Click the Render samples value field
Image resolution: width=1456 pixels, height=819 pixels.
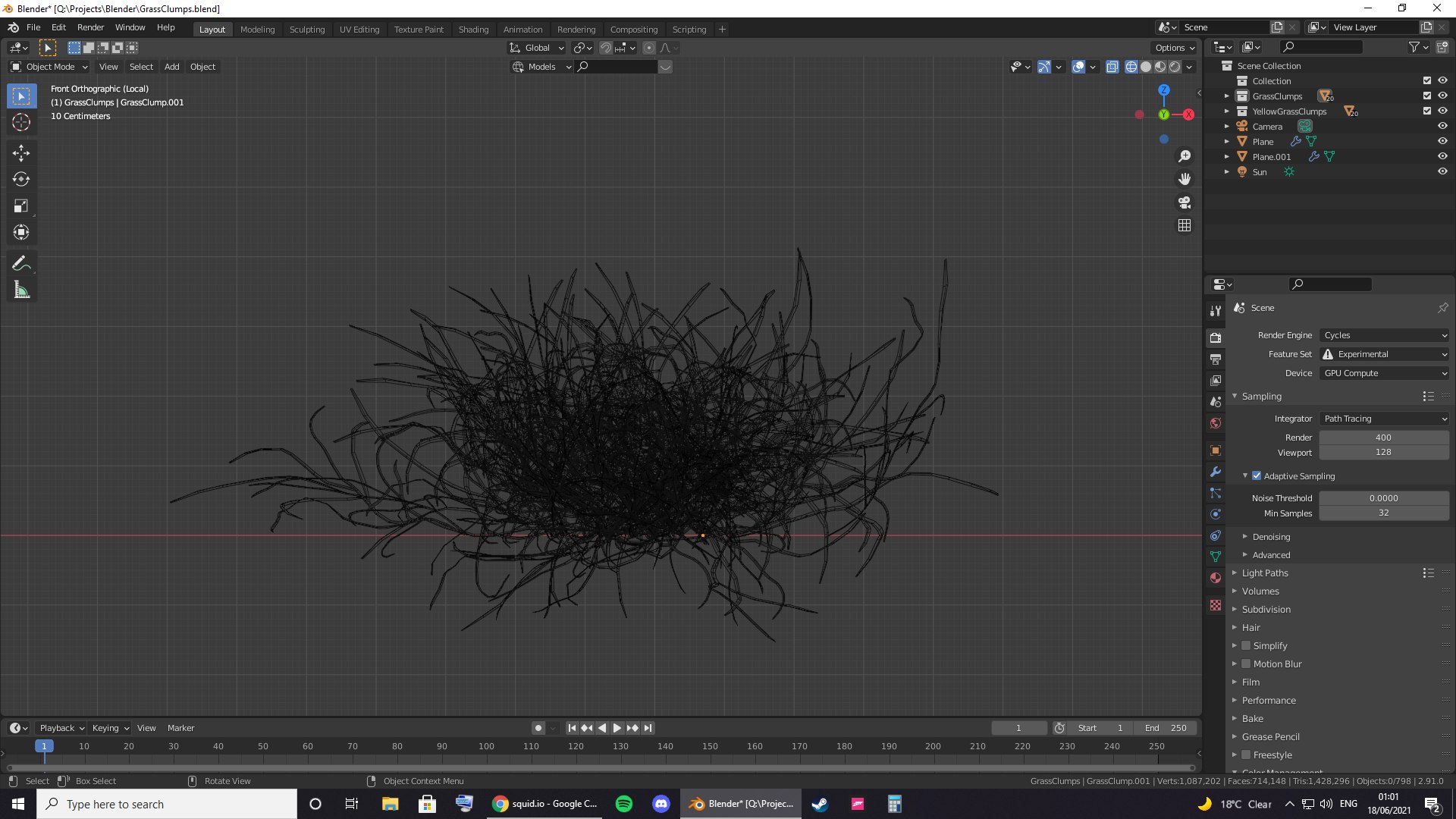(1384, 438)
